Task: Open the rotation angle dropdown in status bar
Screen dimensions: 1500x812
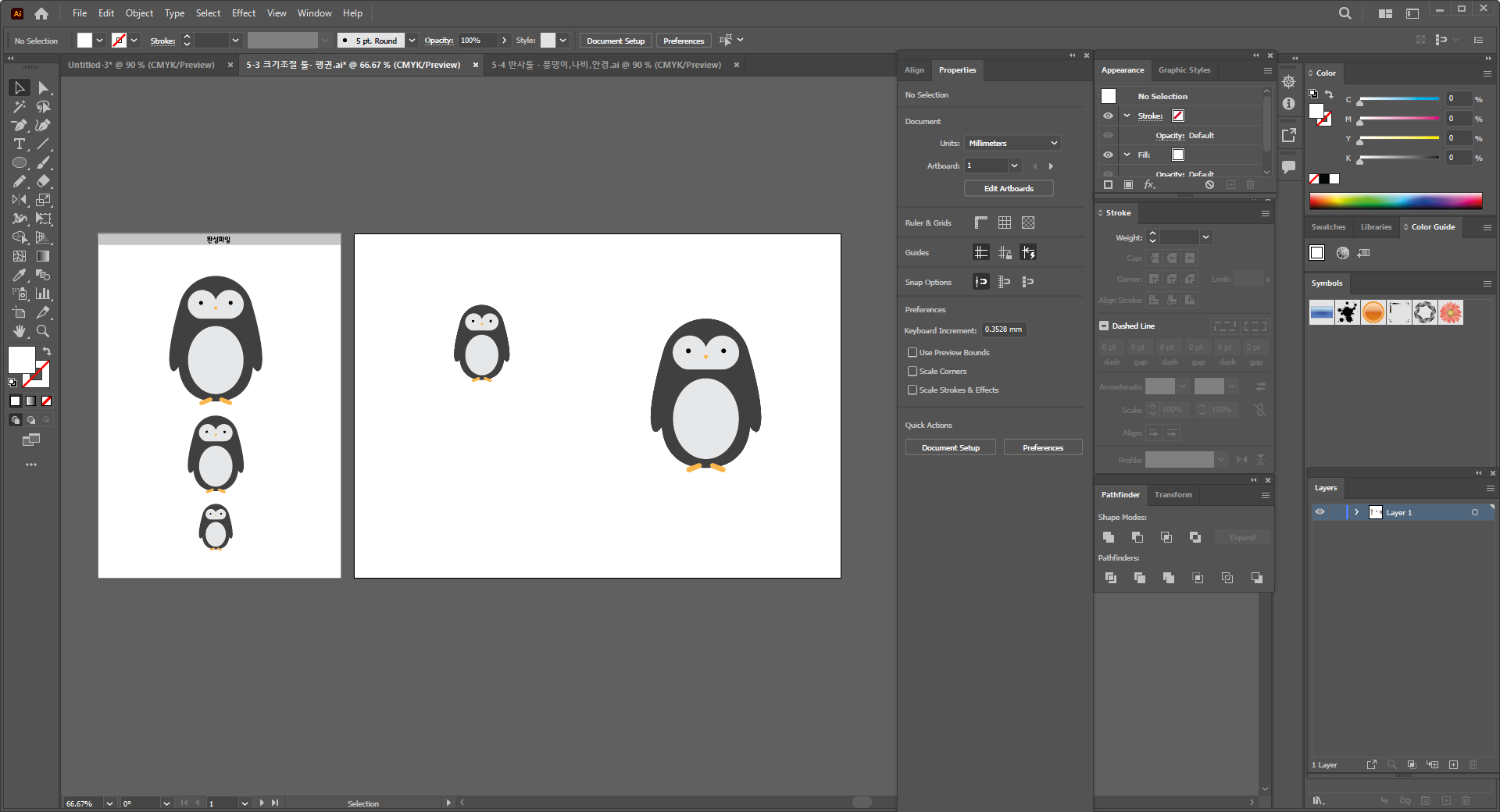Action: pyautogui.click(x=166, y=803)
